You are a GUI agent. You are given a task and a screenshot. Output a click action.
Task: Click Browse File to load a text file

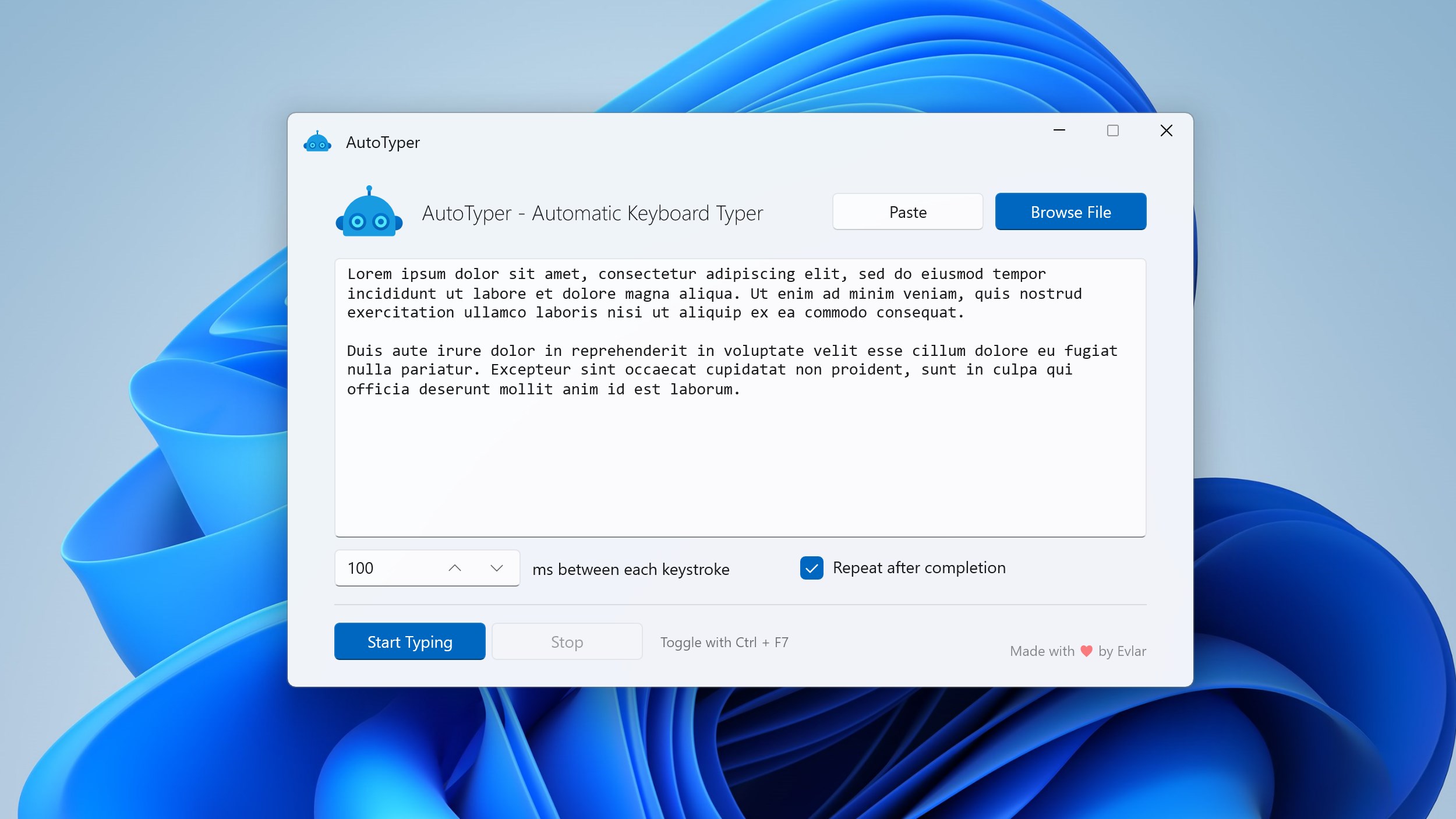click(1070, 211)
